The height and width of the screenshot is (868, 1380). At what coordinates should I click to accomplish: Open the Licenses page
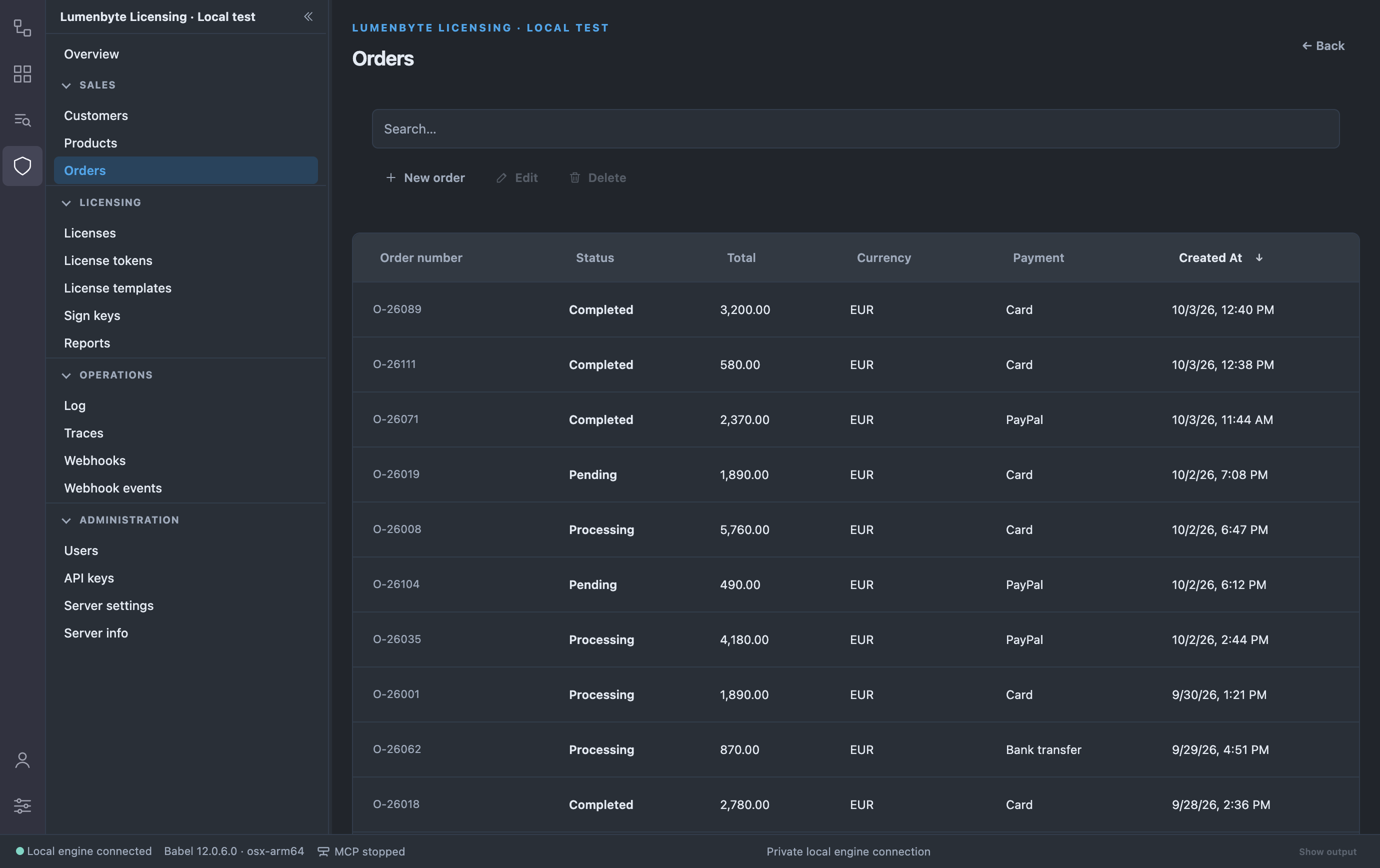click(x=90, y=232)
